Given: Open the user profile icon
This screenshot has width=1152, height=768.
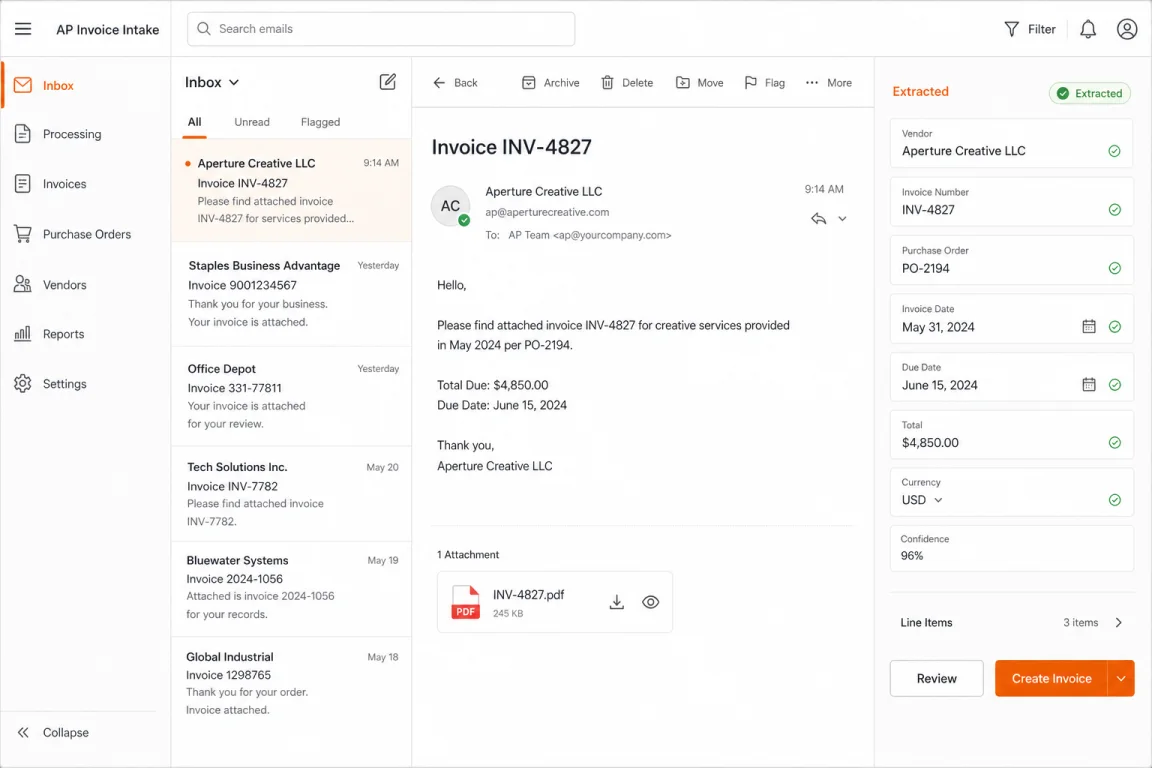Looking at the screenshot, I should pyautogui.click(x=1126, y=29).
